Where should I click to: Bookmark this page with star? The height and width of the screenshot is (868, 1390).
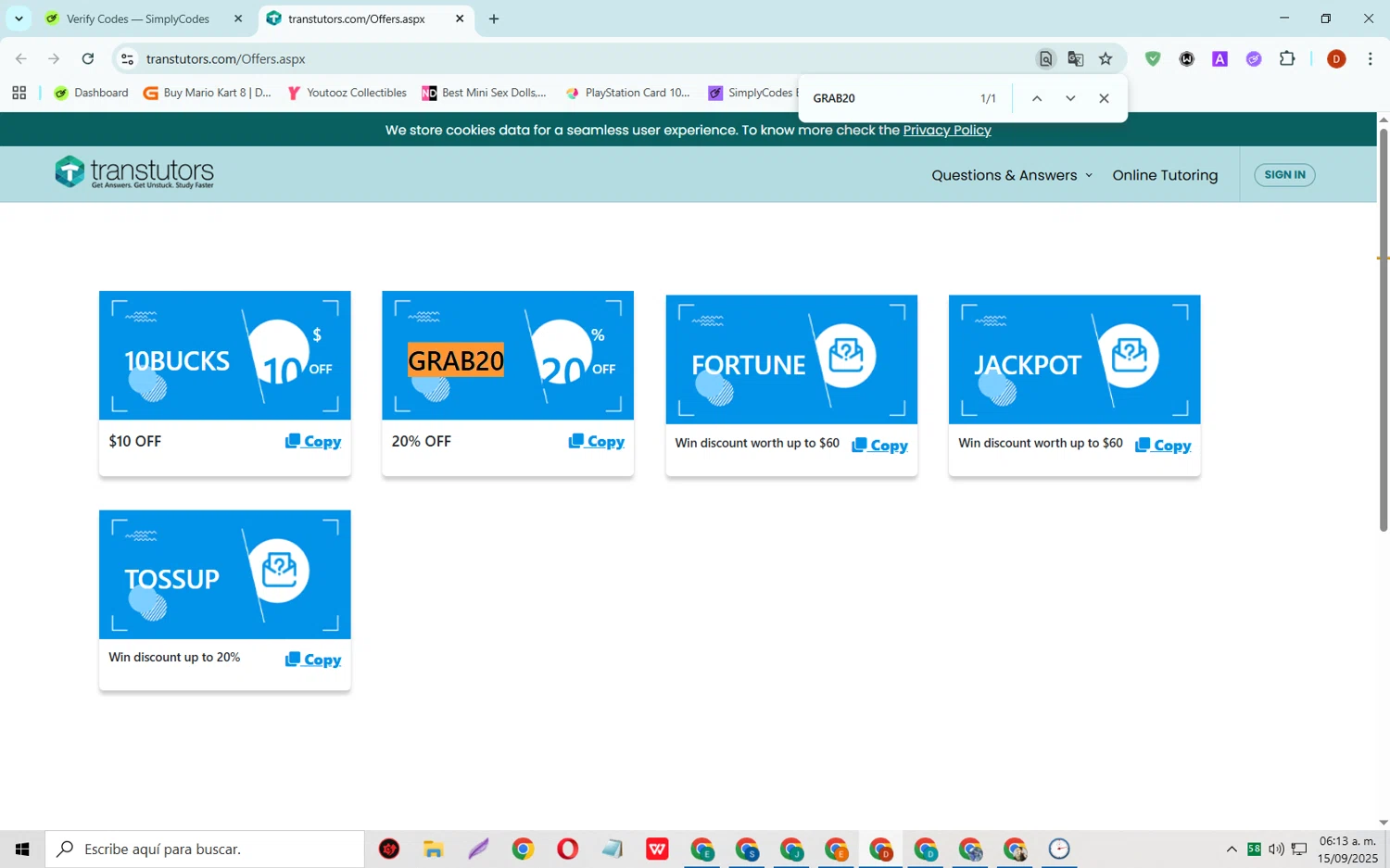[1106, 58]
